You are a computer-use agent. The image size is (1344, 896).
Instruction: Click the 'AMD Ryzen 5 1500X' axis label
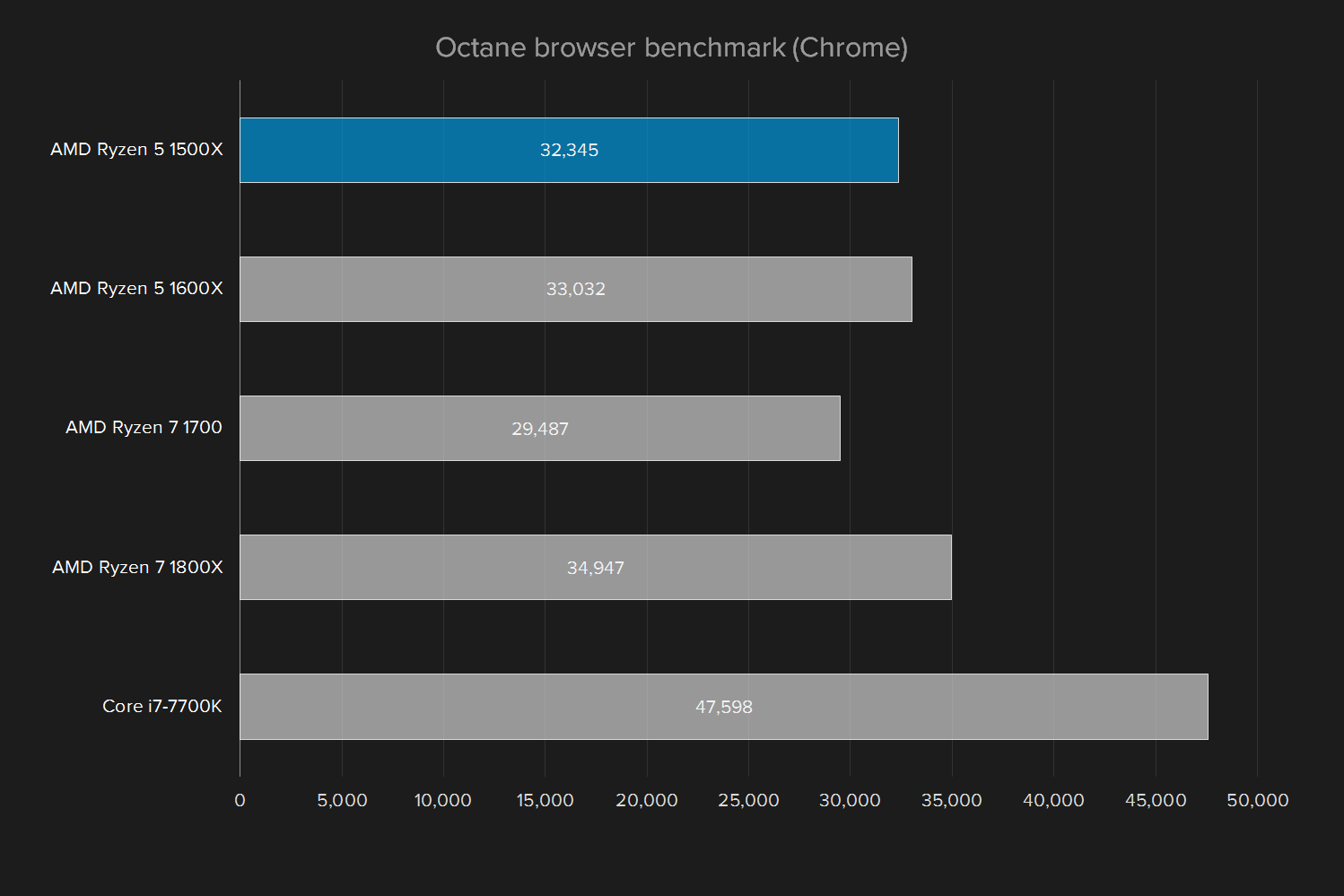[136, 150]
